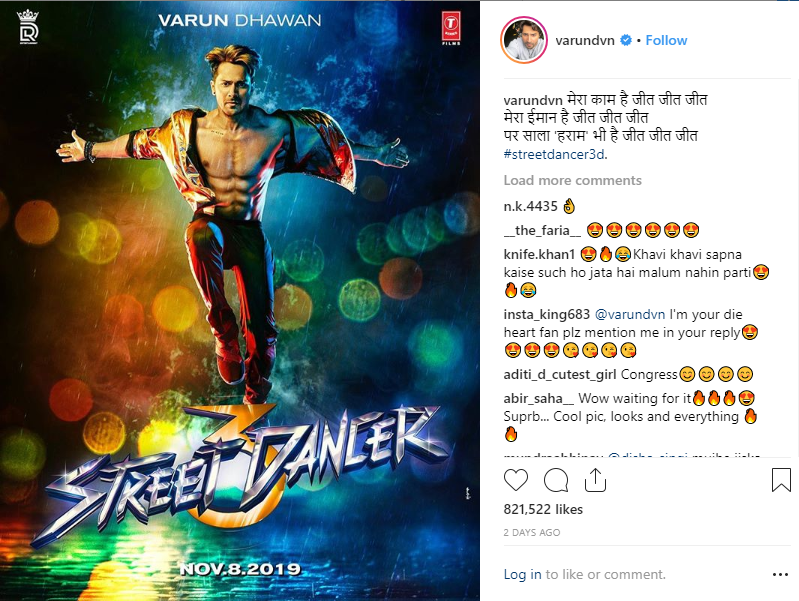Open the #streetdancer3d hashtag

pos(555,154)
